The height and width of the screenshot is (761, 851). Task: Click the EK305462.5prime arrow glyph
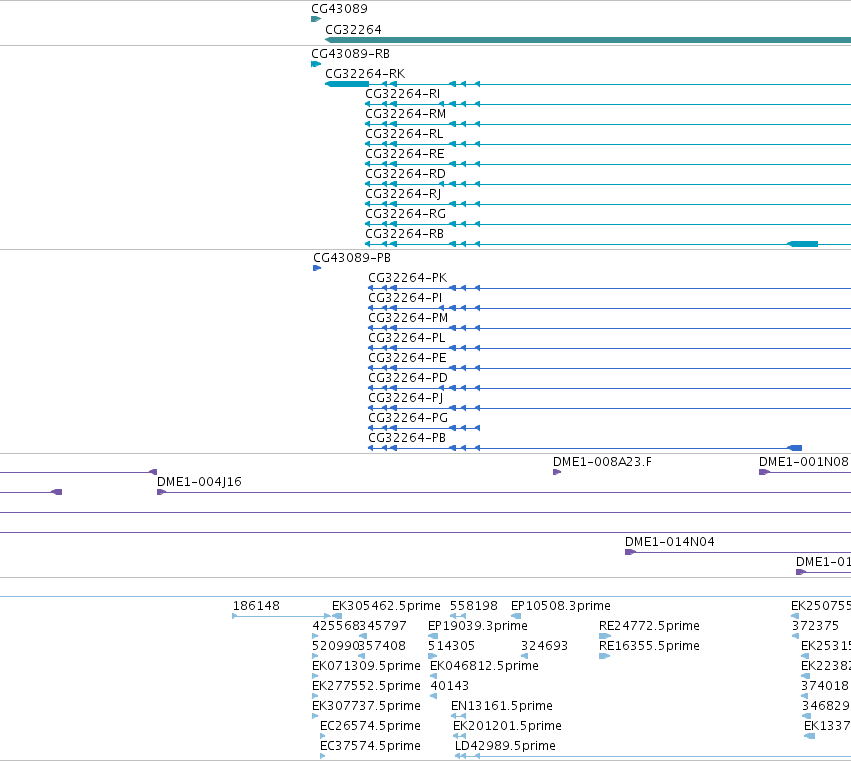click(x=336, y=616)
